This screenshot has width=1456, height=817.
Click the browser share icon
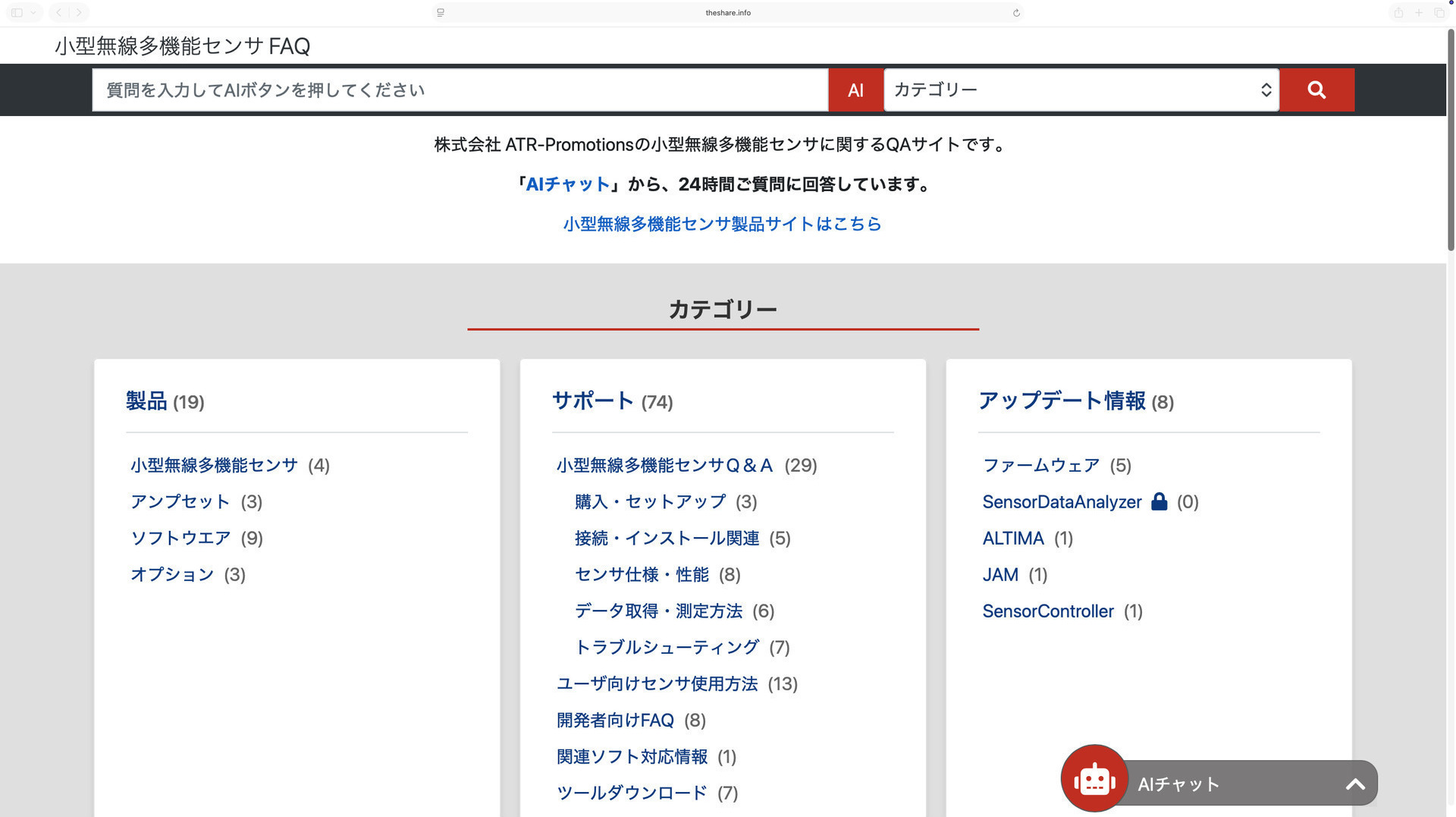[x=1398, y=13]
